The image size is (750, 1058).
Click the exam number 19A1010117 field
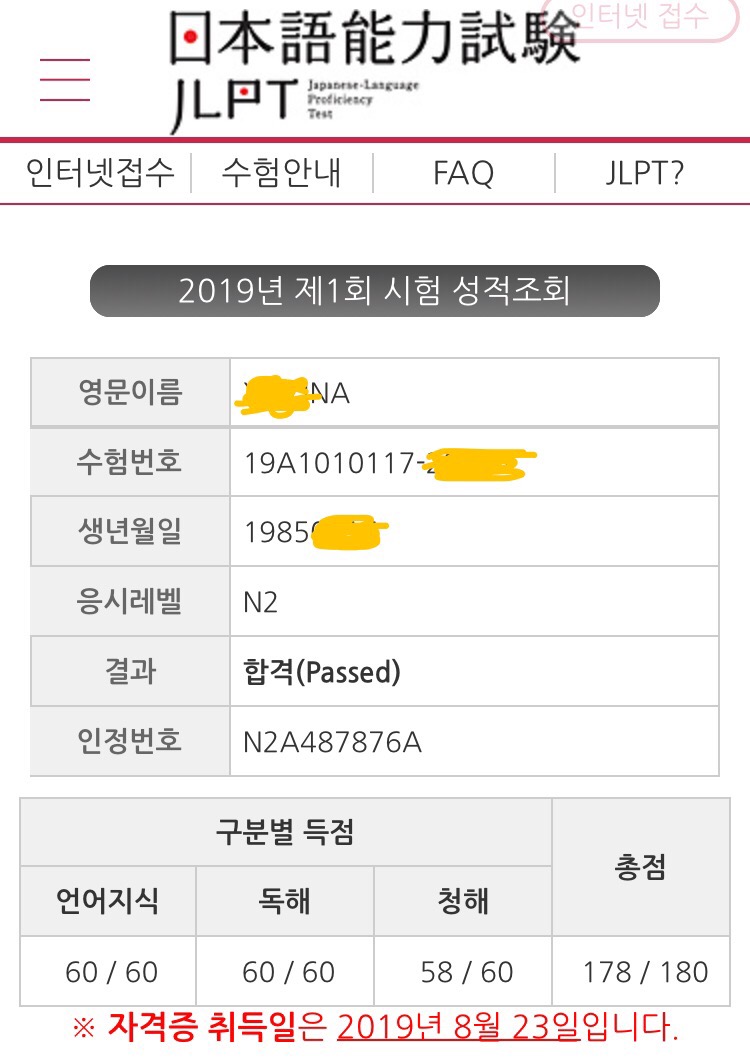(x=330, y=463)
